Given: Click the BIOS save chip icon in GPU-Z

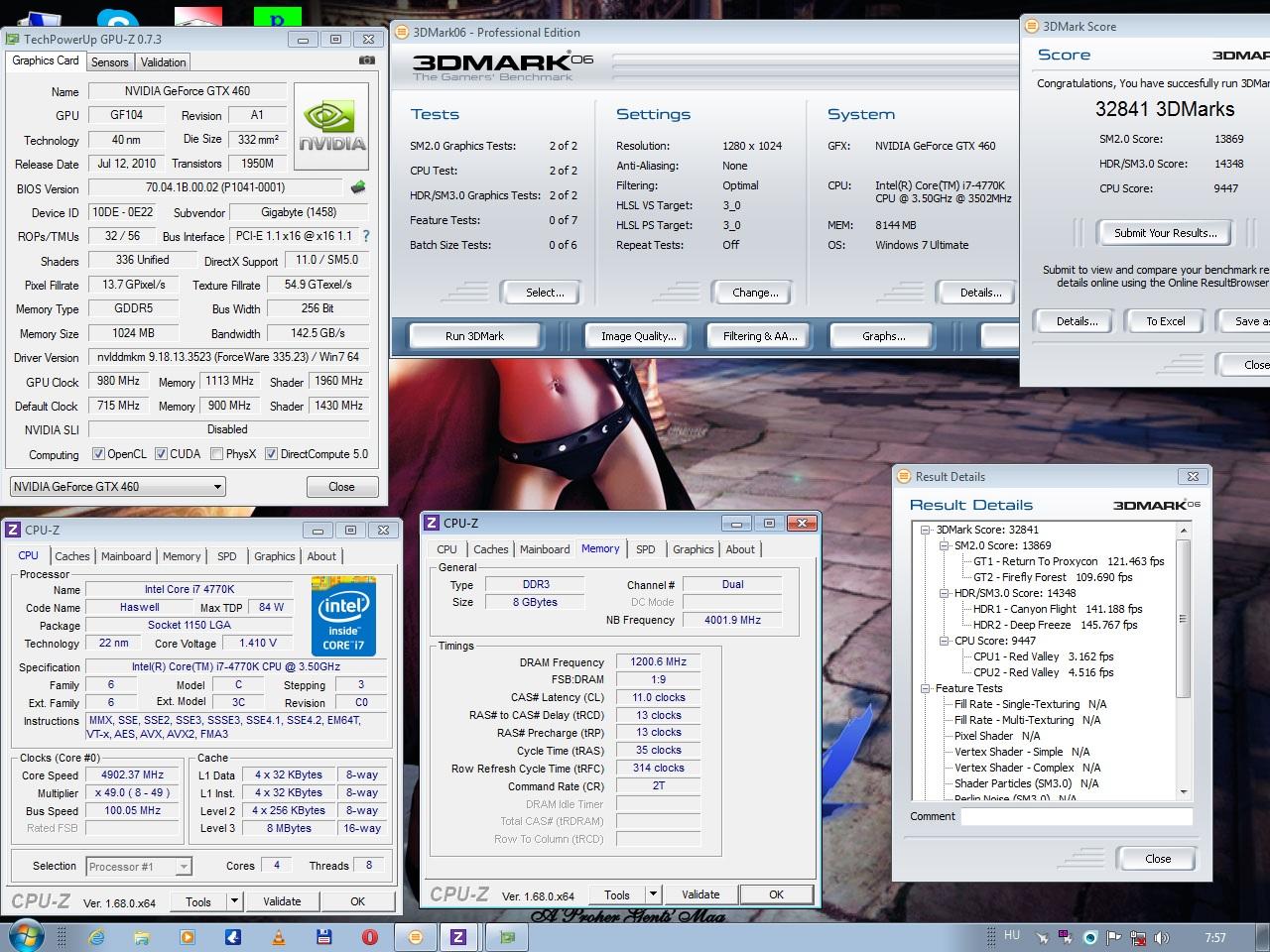Looking at the screenshot, I should [x=358, y=186].
